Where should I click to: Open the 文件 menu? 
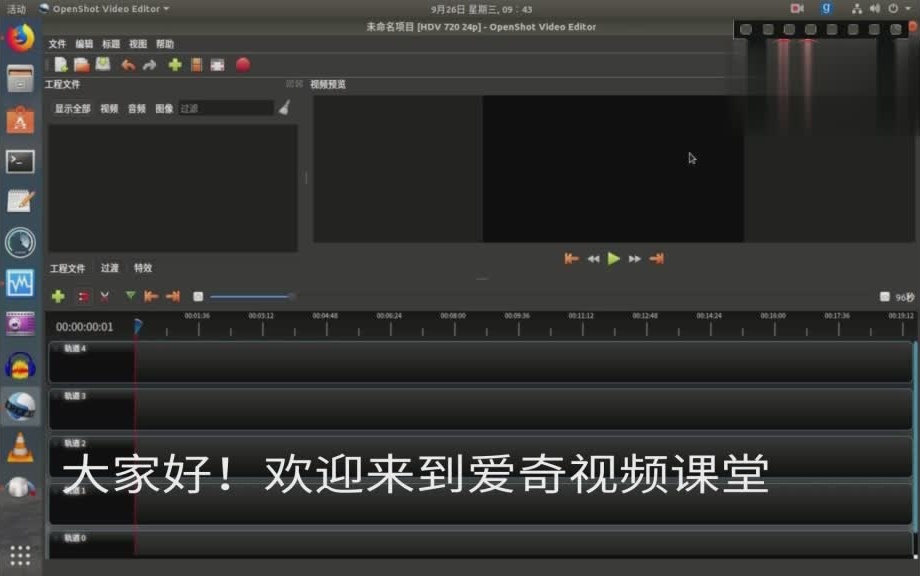point(58,44)
